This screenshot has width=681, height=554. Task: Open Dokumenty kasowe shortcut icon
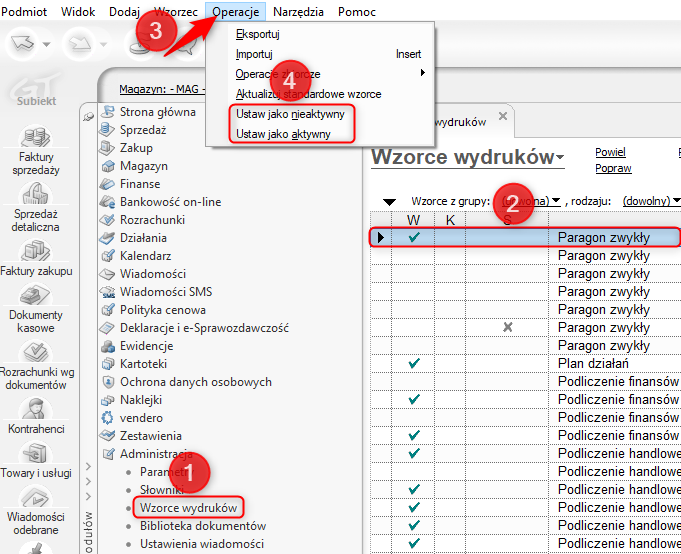coord(36,295)
